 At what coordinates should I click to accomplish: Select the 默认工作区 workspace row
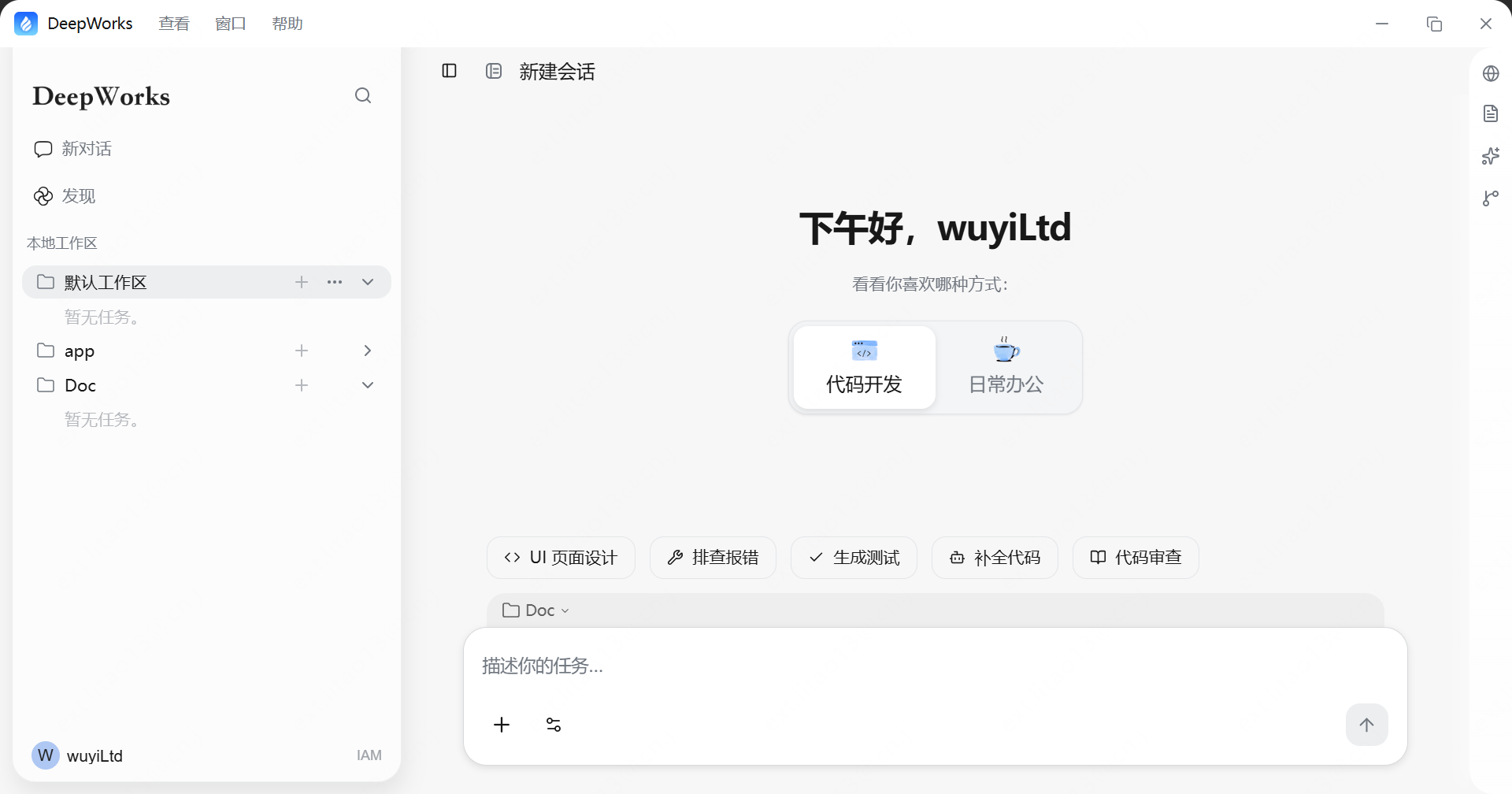[206, 282]
